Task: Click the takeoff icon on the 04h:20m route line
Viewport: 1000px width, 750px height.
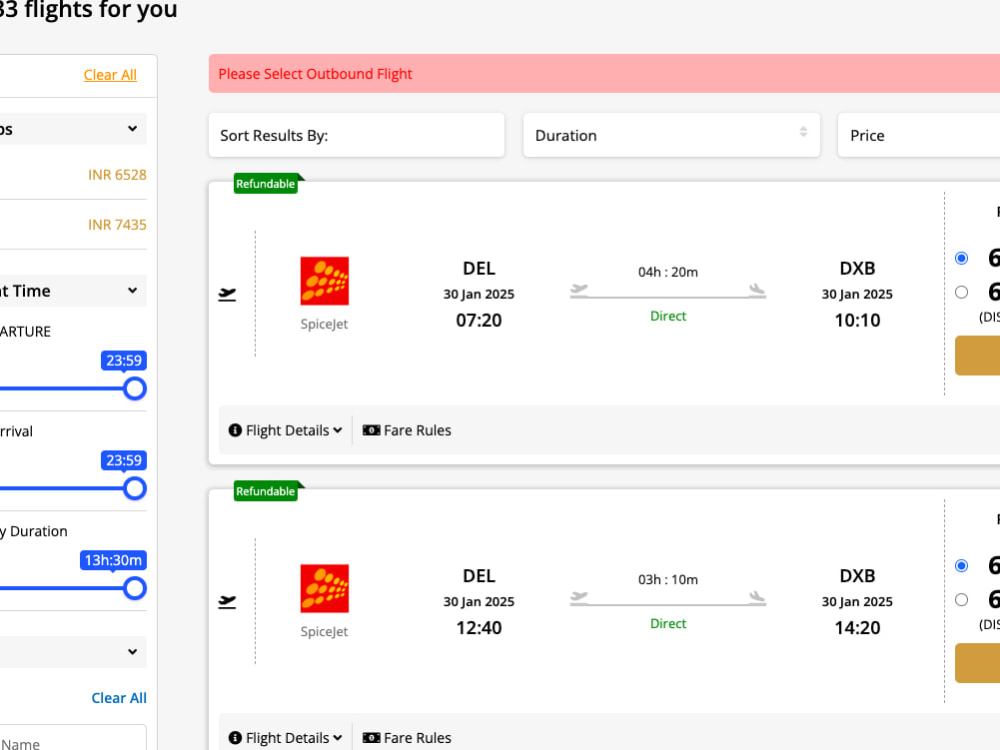Action: coord(579,289)
